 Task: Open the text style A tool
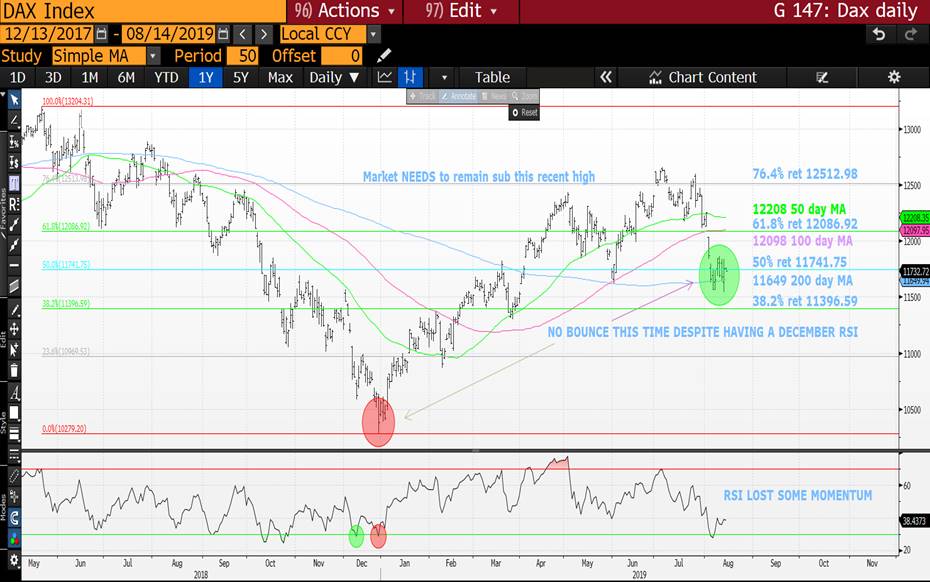14,393
